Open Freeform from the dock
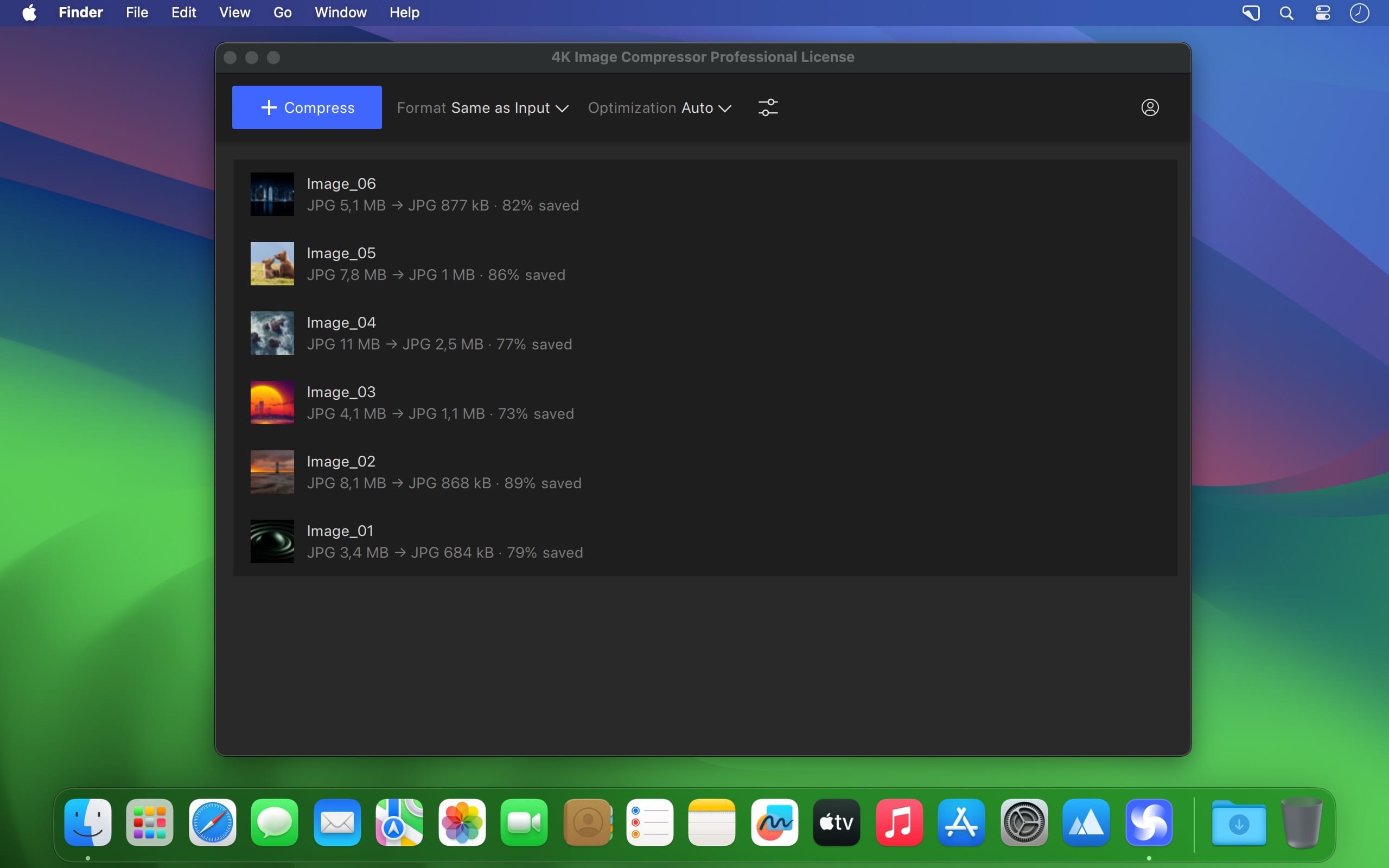Screen dimensions: 1389x868 pos(774,822)
